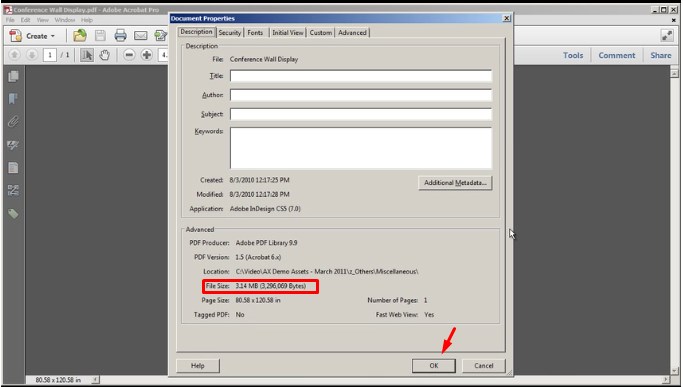Open the File menu
683x387 pixels.
click(x=10, y=20)
